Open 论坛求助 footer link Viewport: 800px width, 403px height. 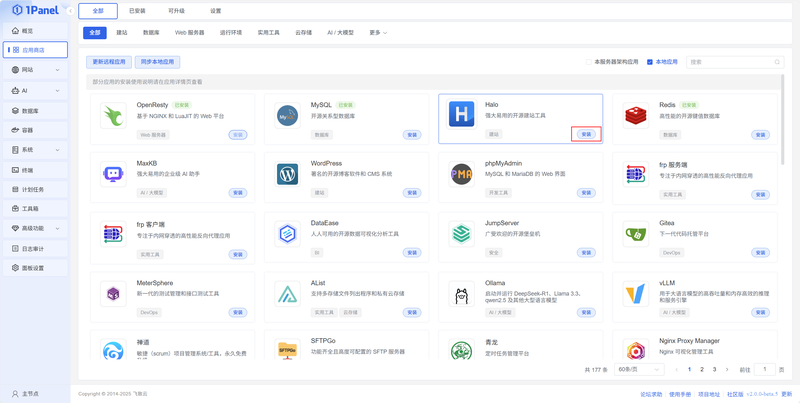(x=652, y=394)
